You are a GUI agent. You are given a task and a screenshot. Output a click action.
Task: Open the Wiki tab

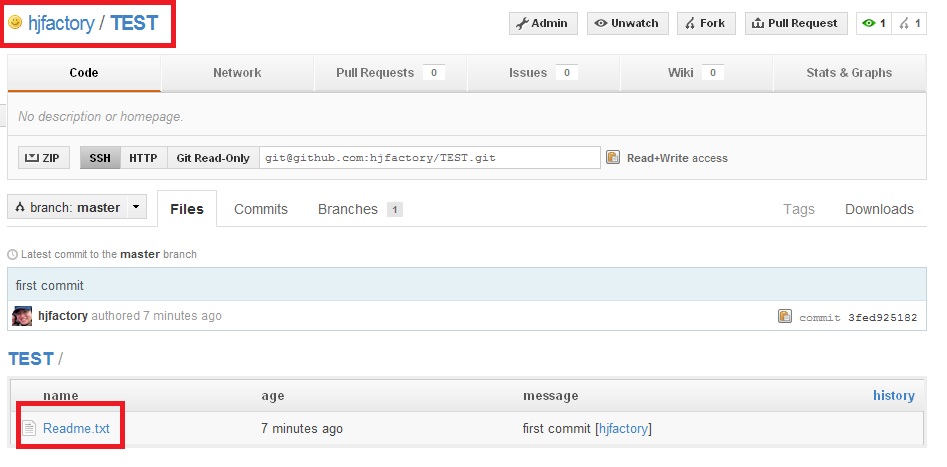[x=696, y=73]
